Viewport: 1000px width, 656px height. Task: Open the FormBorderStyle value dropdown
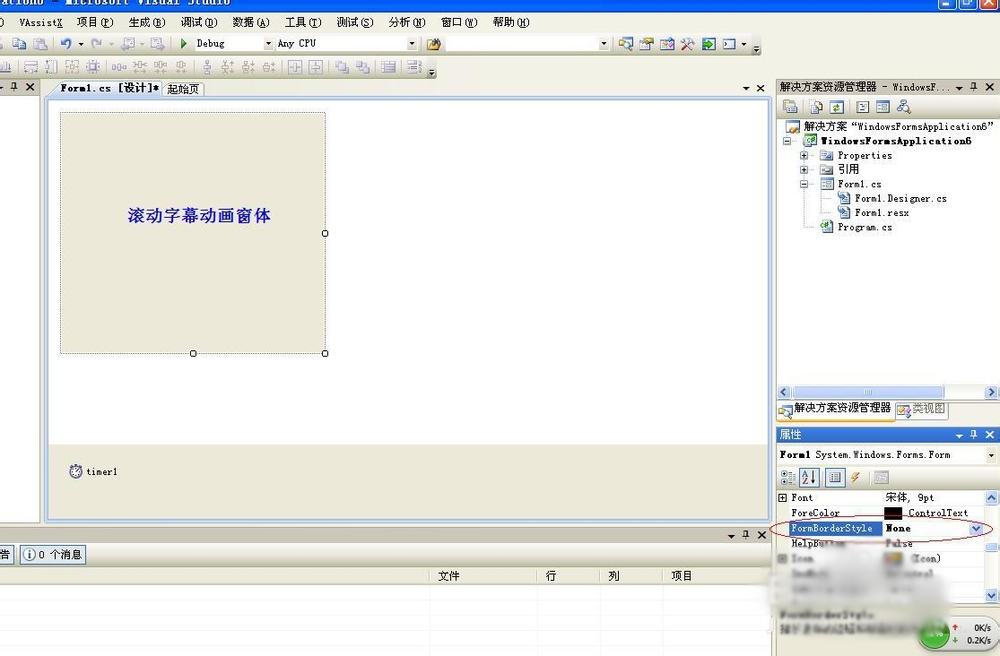pos(976,528)
